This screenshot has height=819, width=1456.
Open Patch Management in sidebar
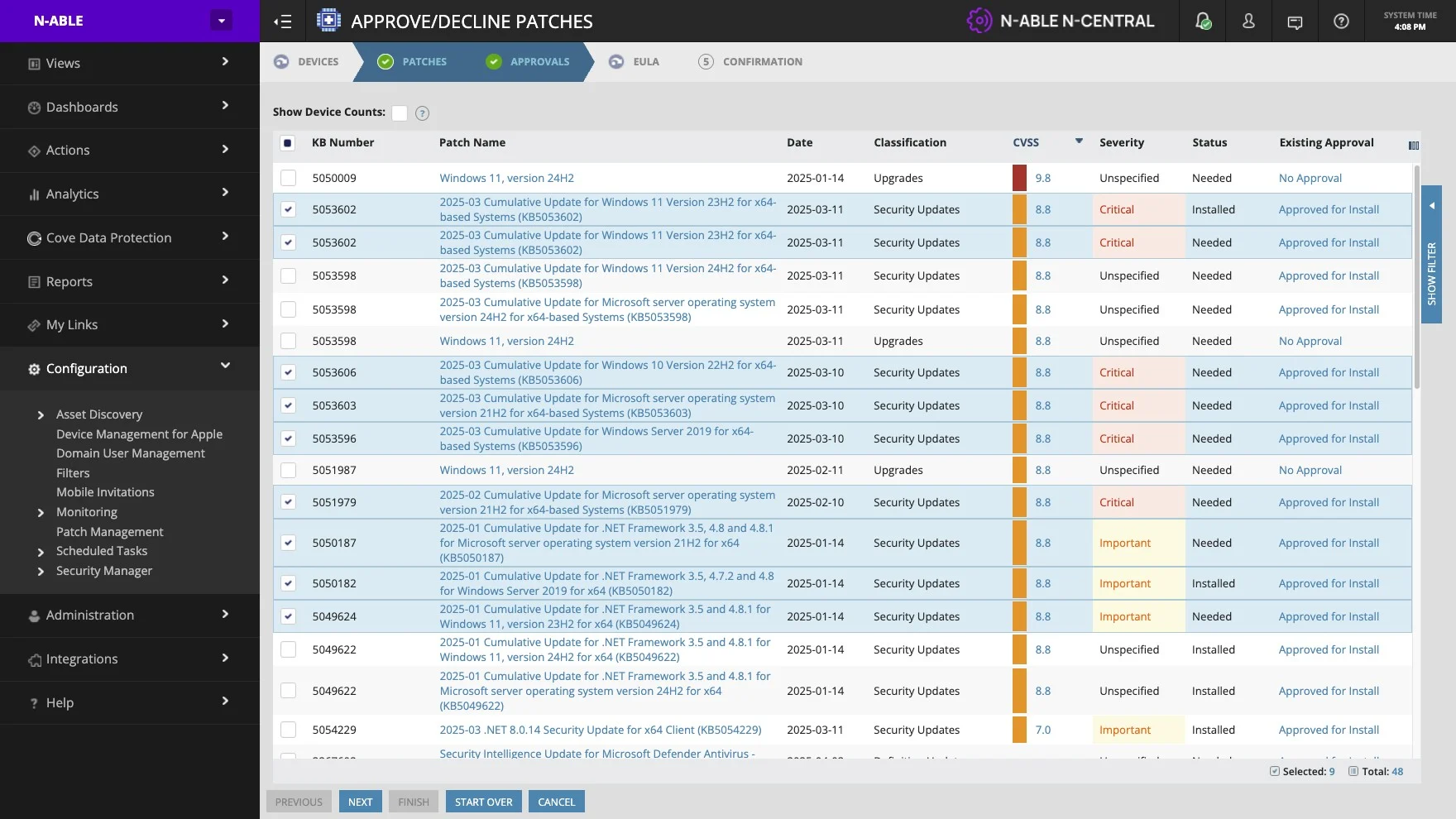coord(109,532)
